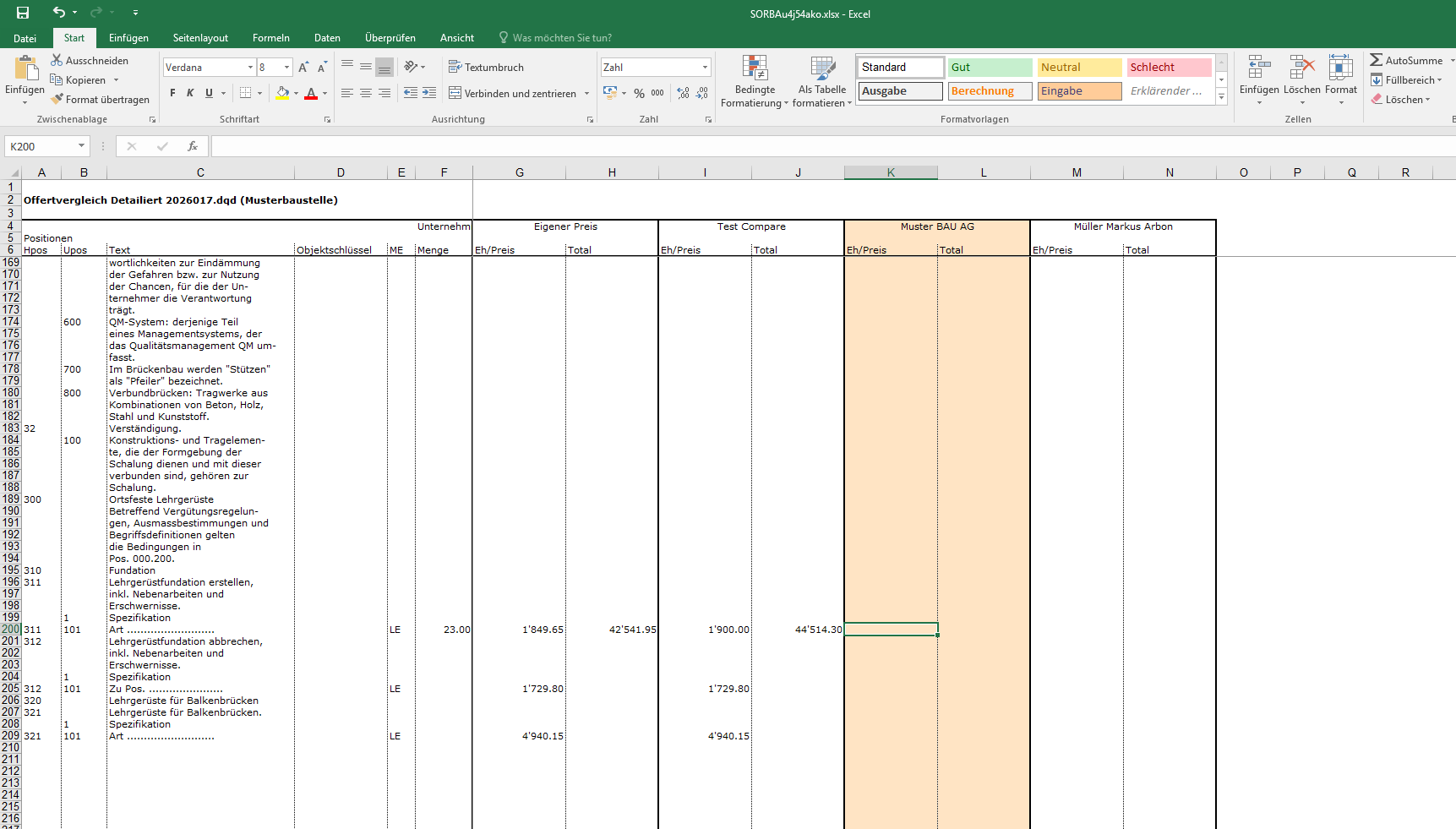This screenshot has height=829, width=1456.
Task: Apply cell borders with the borders icon
Action: click(x=246, y=93)
